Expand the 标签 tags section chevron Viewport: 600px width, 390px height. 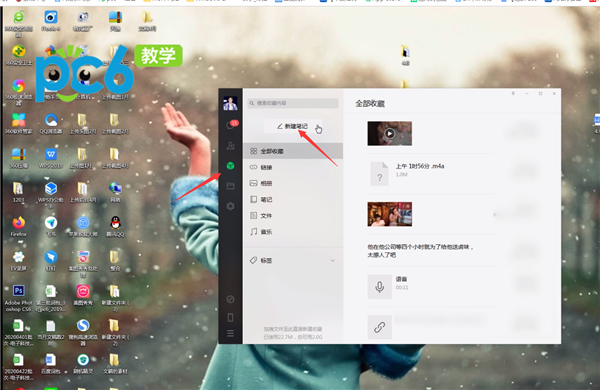coord(333,261)
